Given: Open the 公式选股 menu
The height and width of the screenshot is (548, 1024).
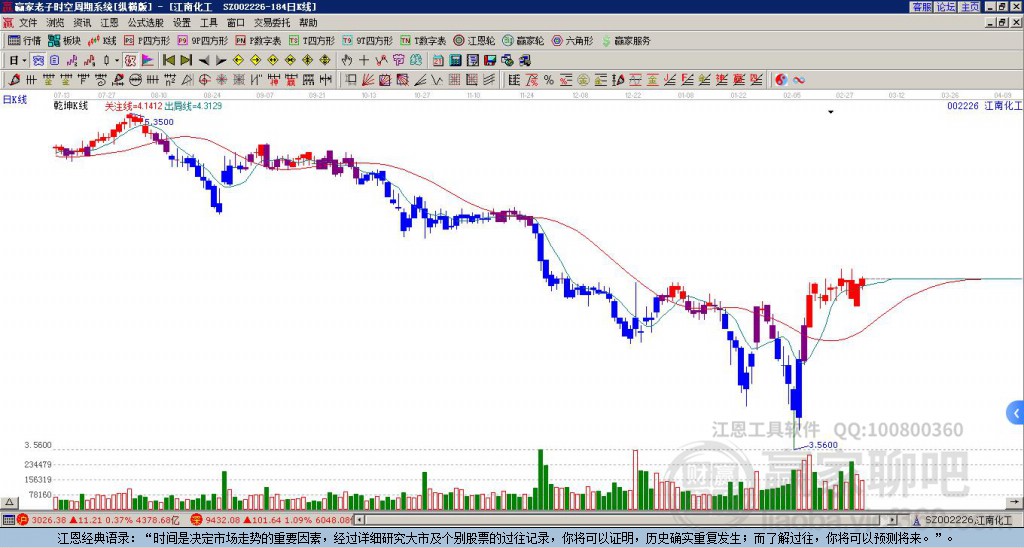Looking at the screenshot, I should pyautogui.click(x=145, y=23).
